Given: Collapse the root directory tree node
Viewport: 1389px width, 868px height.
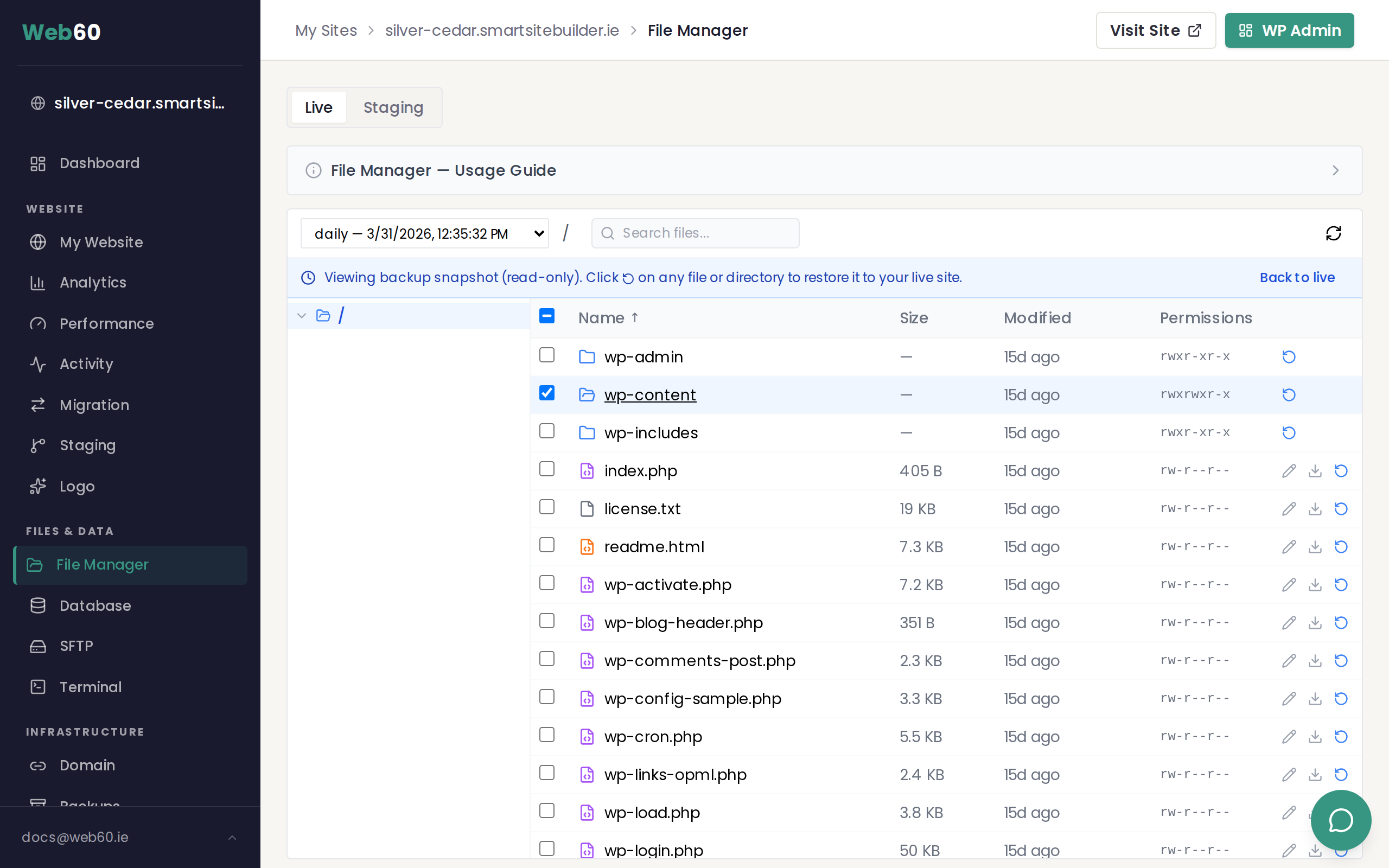Looking at the screenshot, I should (x=301, y=315).
